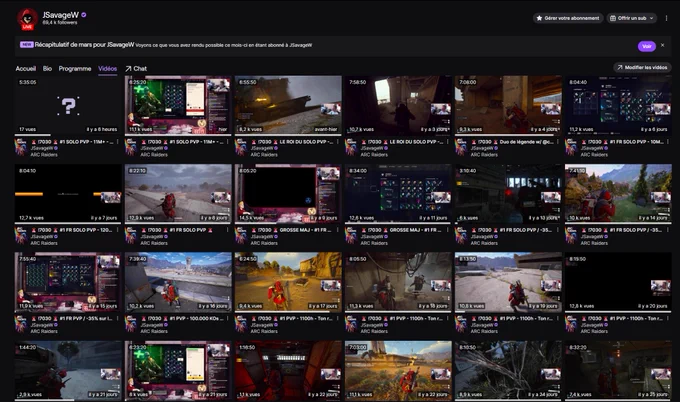The width and height of the screenshot is (680, 402).
Task: Open the JSavageW channel name heading
Action: (60, 15)
